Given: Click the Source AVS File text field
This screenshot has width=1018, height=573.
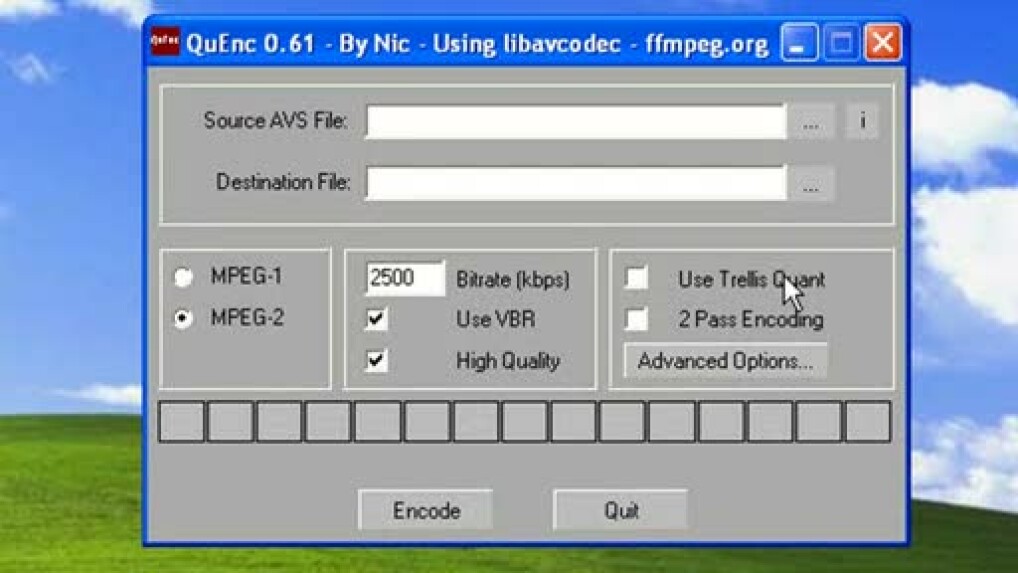Looking at the screenshot, I should click(x=575, y=122).
